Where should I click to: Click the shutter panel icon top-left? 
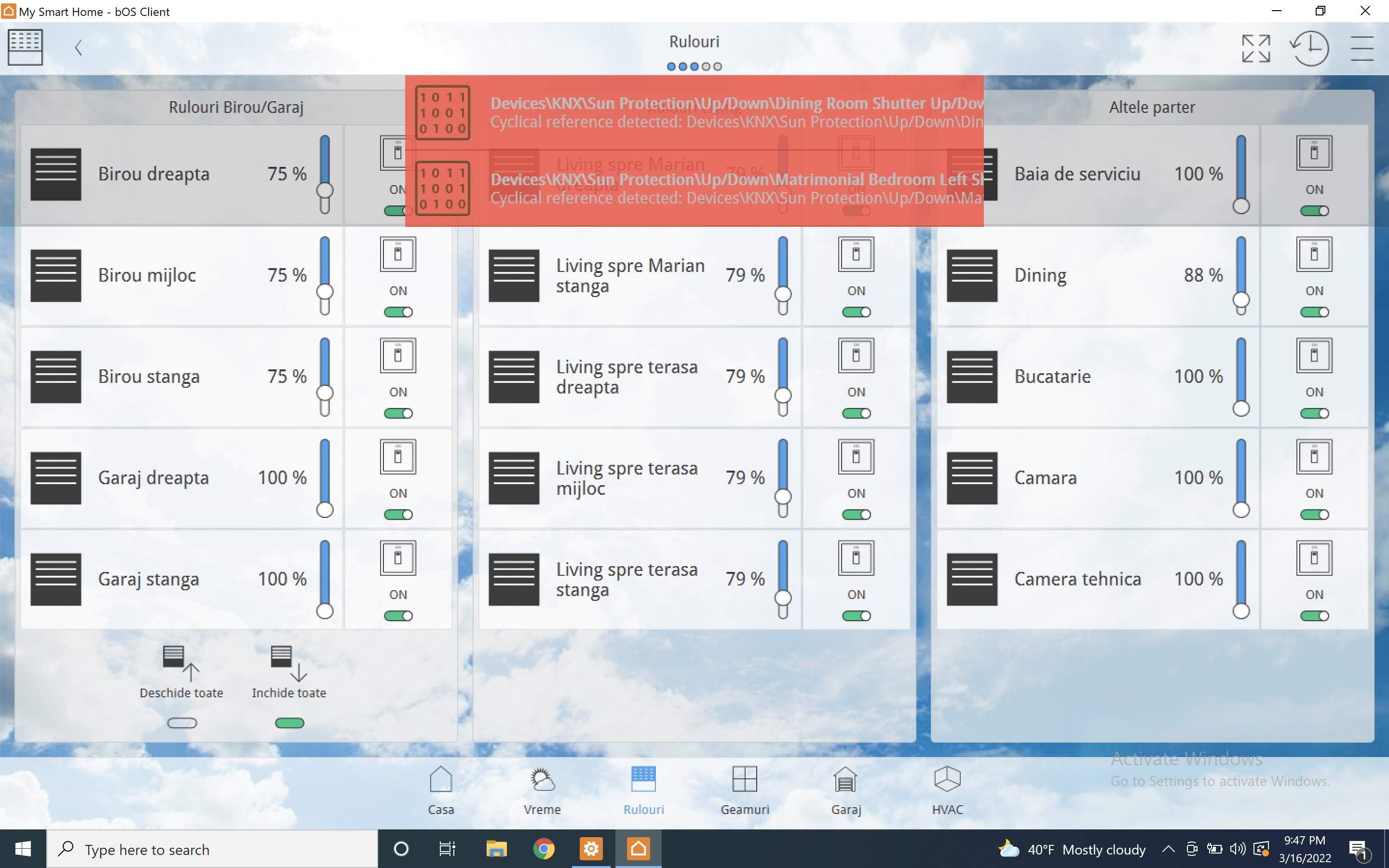25,47
